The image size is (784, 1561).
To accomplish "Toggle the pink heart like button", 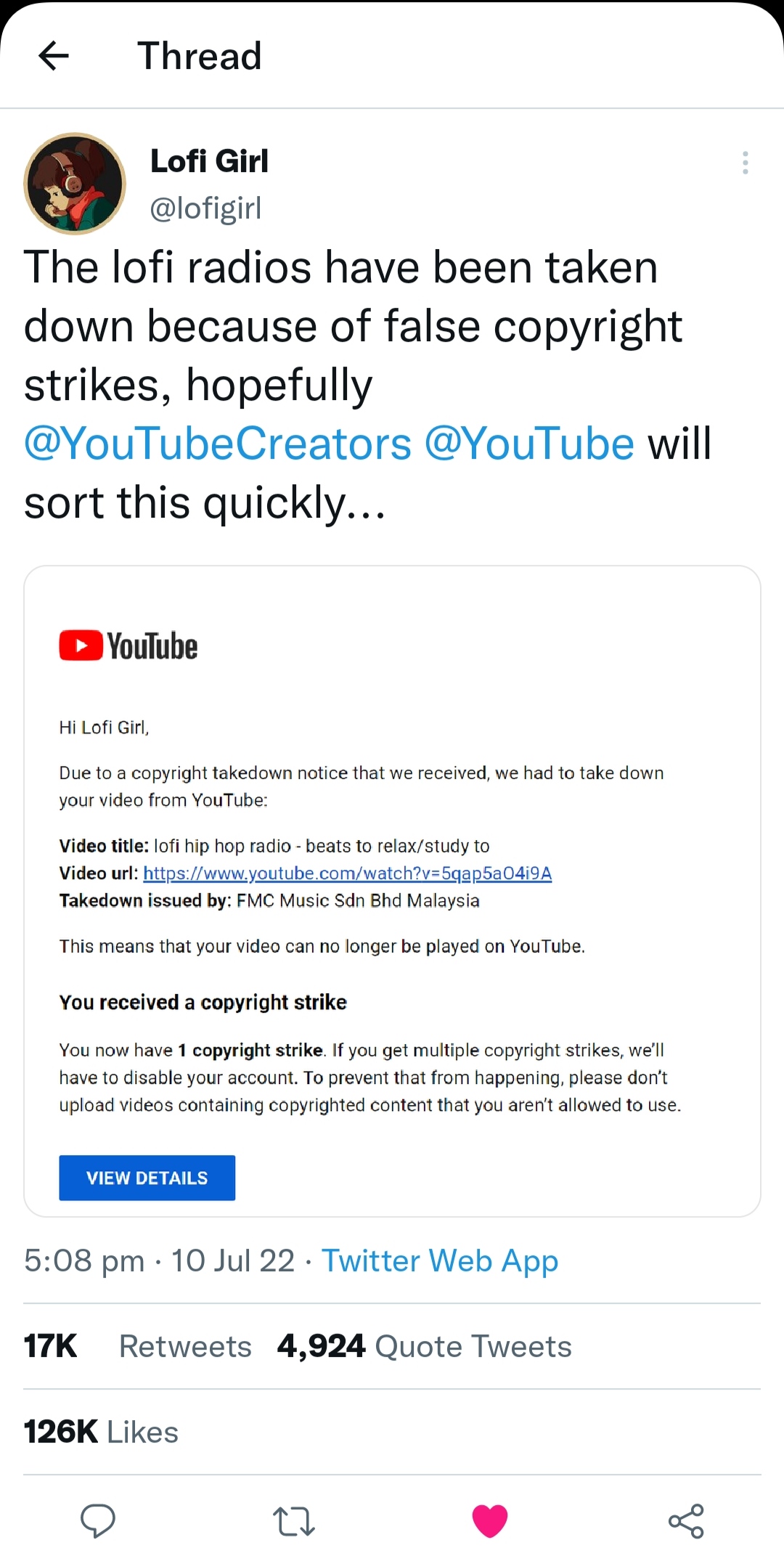I will point(490,1521).
